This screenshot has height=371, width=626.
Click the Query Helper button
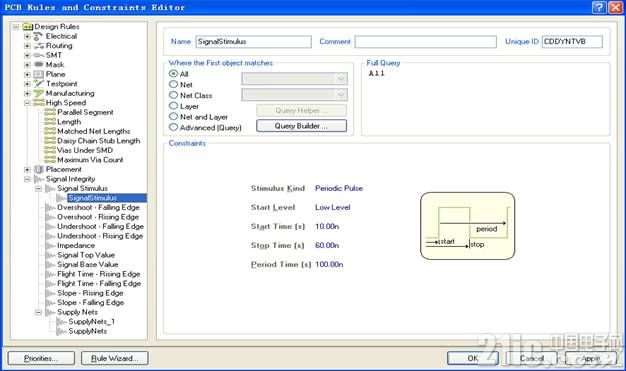click(x=301, y=110)
